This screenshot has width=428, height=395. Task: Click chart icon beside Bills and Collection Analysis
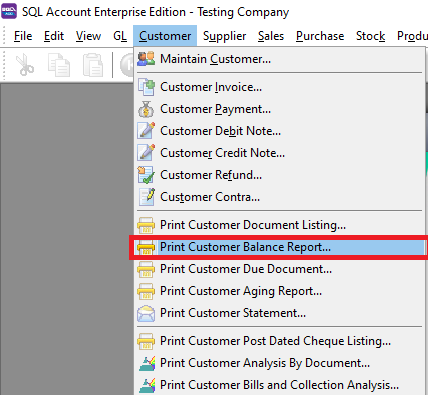click(x=147, y=385)
